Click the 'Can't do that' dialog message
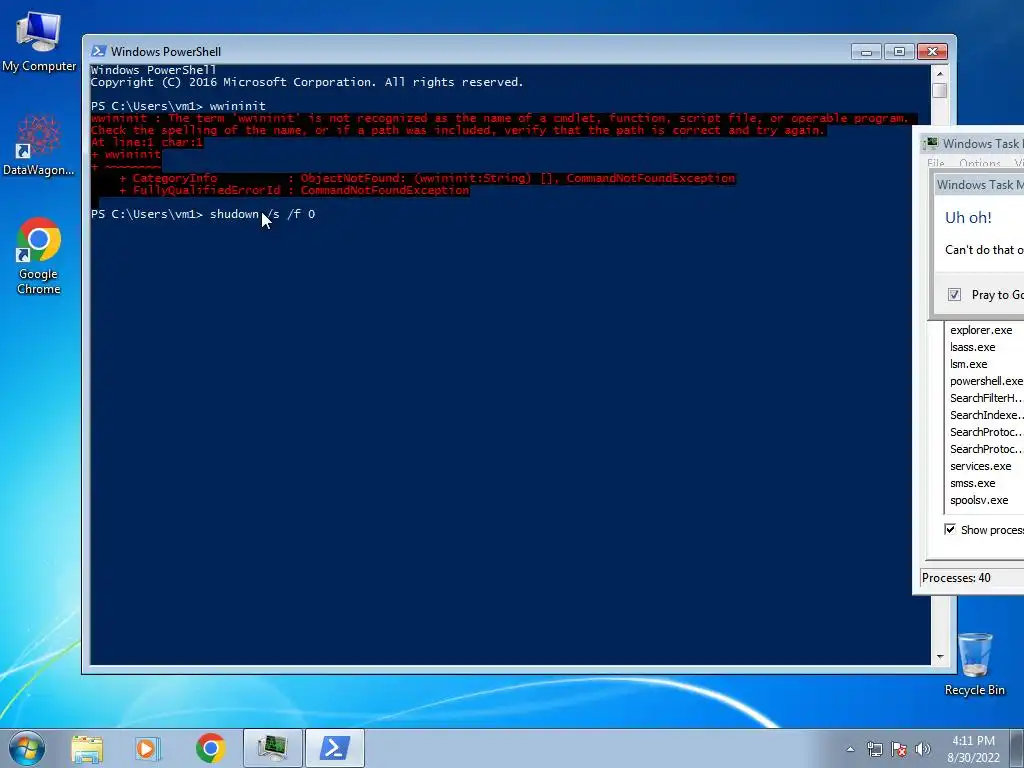Image resolution: width=1024 pixels, height=768 pixels. click(984, 249)
